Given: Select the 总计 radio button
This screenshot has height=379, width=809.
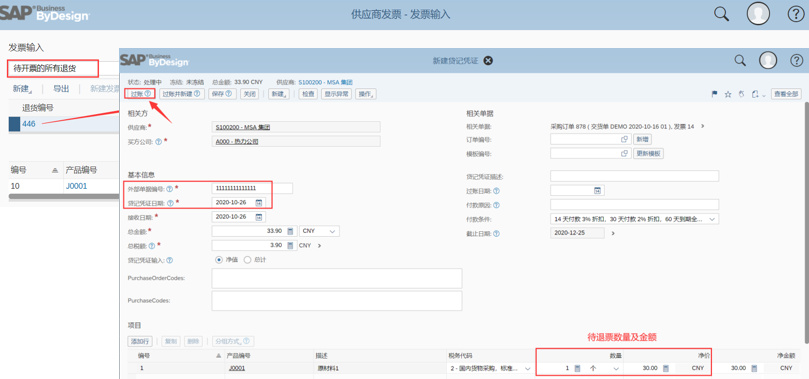Looking at the screenshot, I should tap(248, 260).
